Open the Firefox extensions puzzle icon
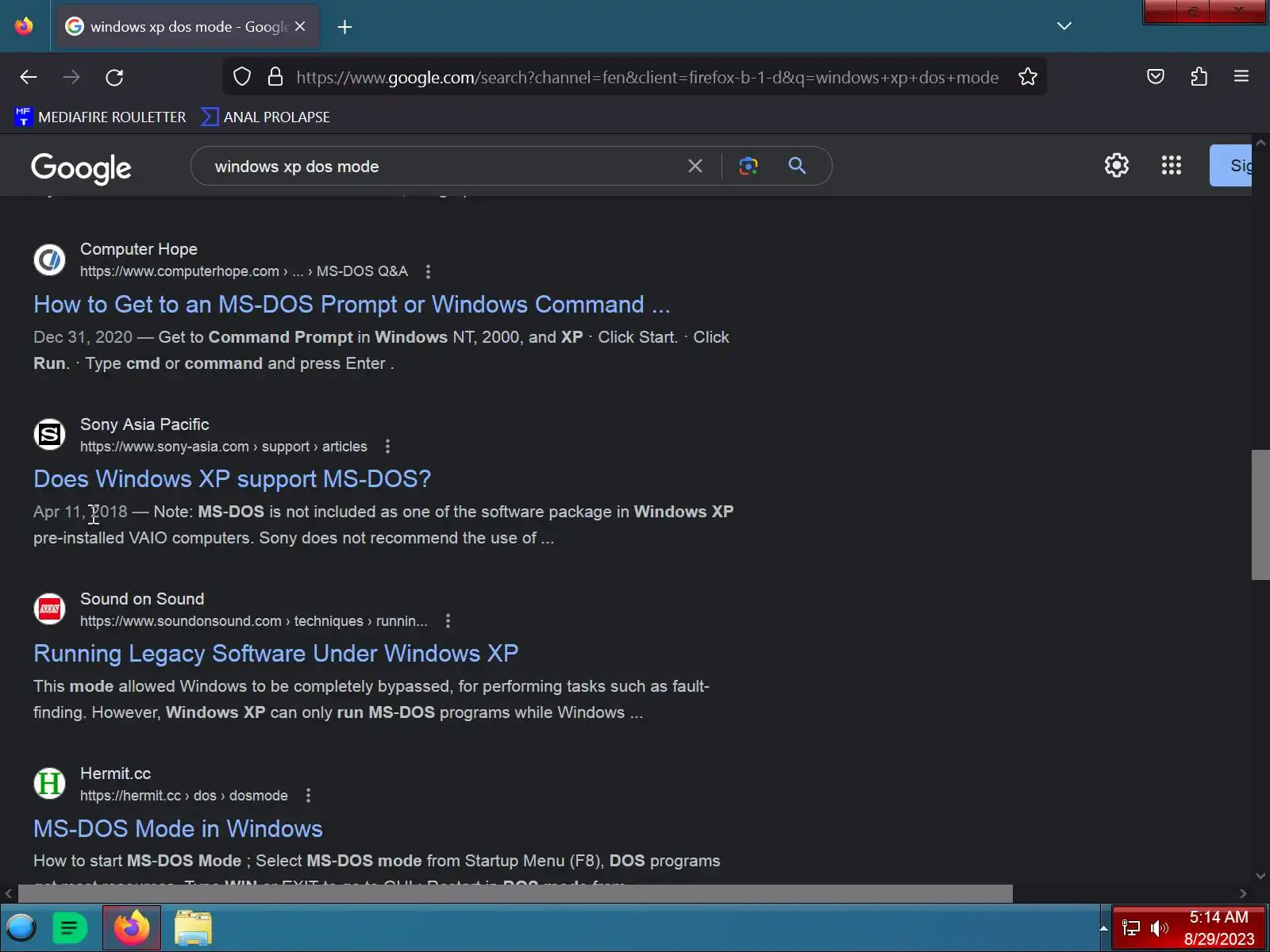Image resolution: width=1270 pixels, height=952 pixels. (1199, 77)
